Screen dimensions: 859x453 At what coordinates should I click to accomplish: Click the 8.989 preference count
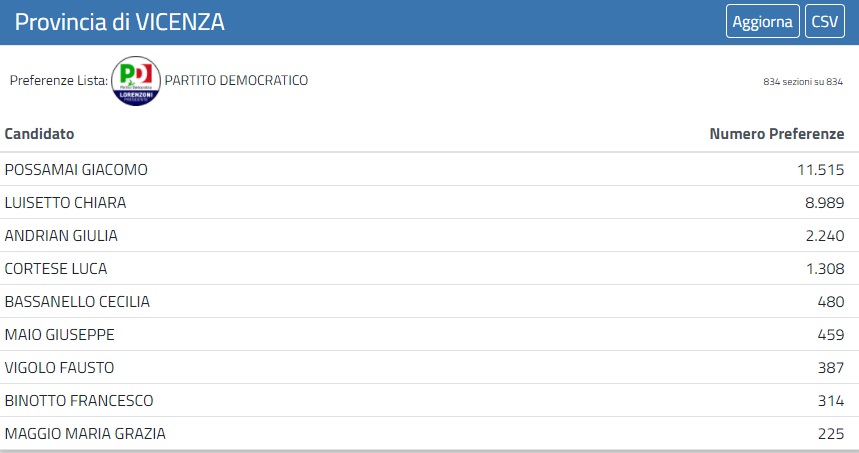point(824,203)
